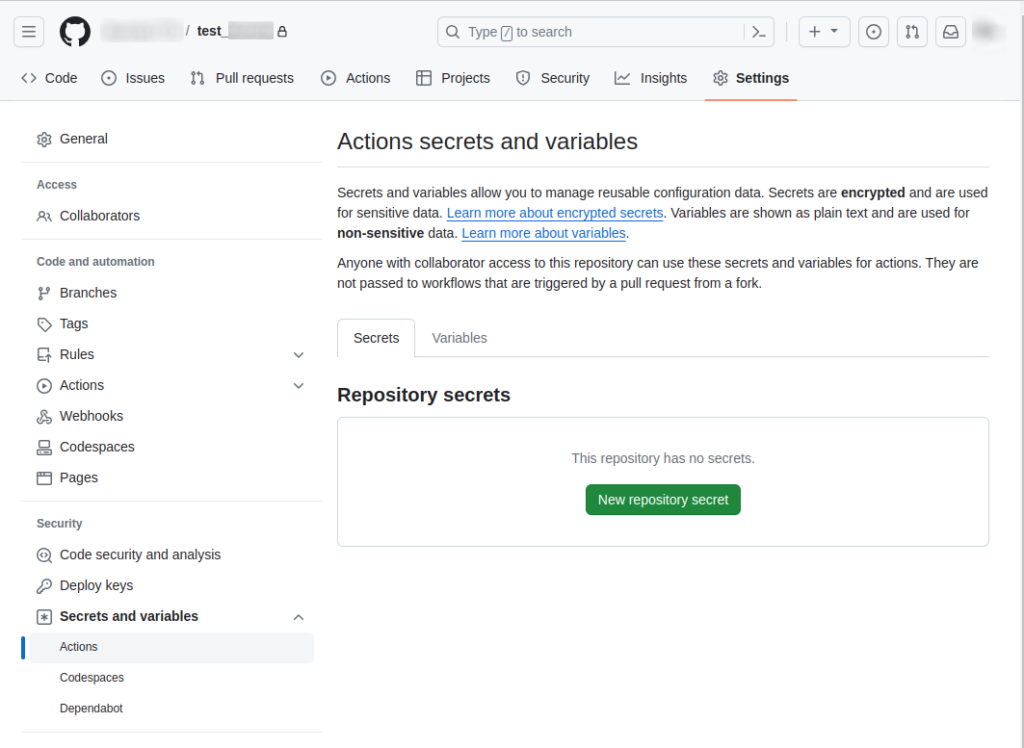Image resolution: width=1024 pixels, height=748 pixels.
Task: Open pull requests icon in header
Action: point(912,32)
